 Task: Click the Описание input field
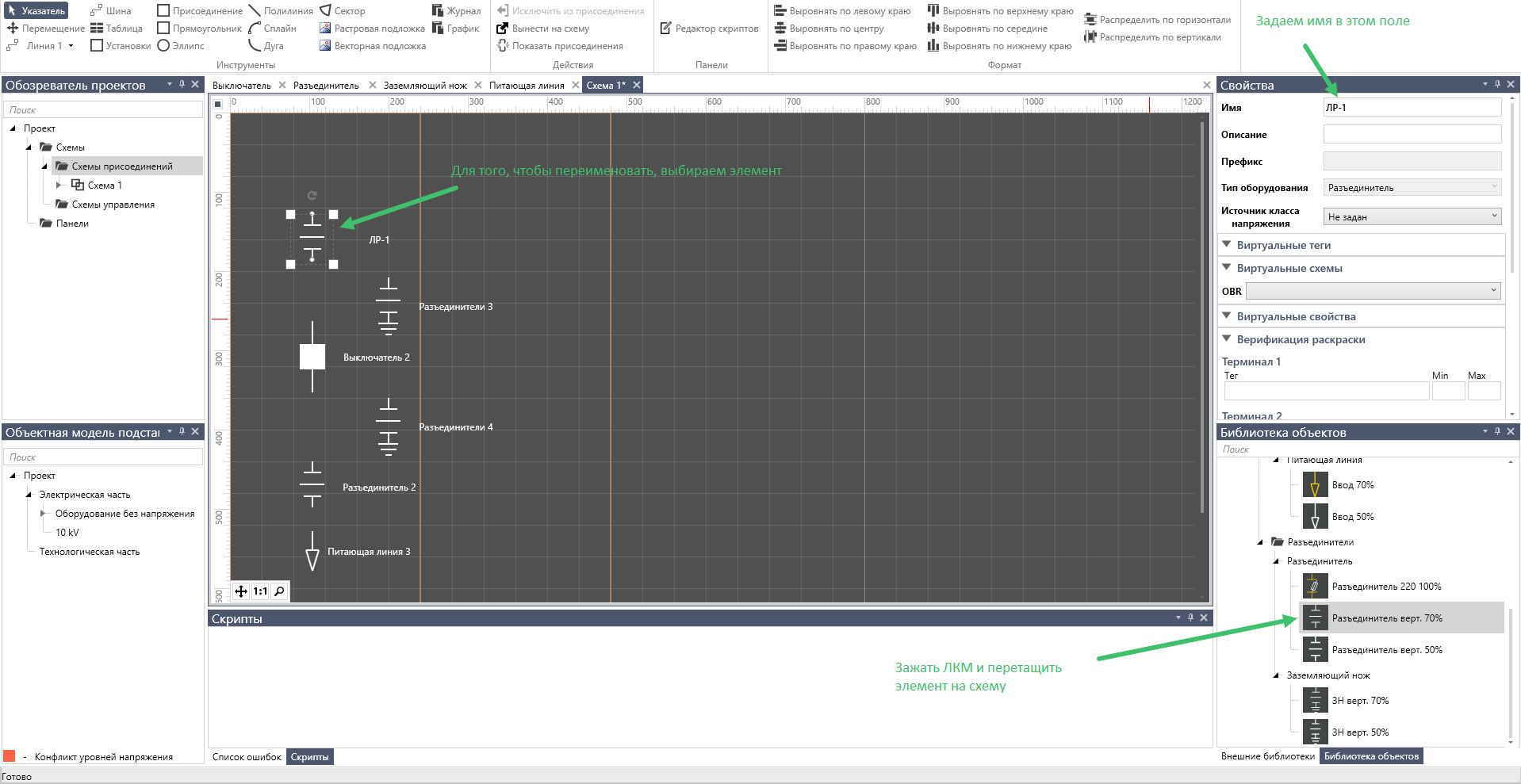[1412, 134]
